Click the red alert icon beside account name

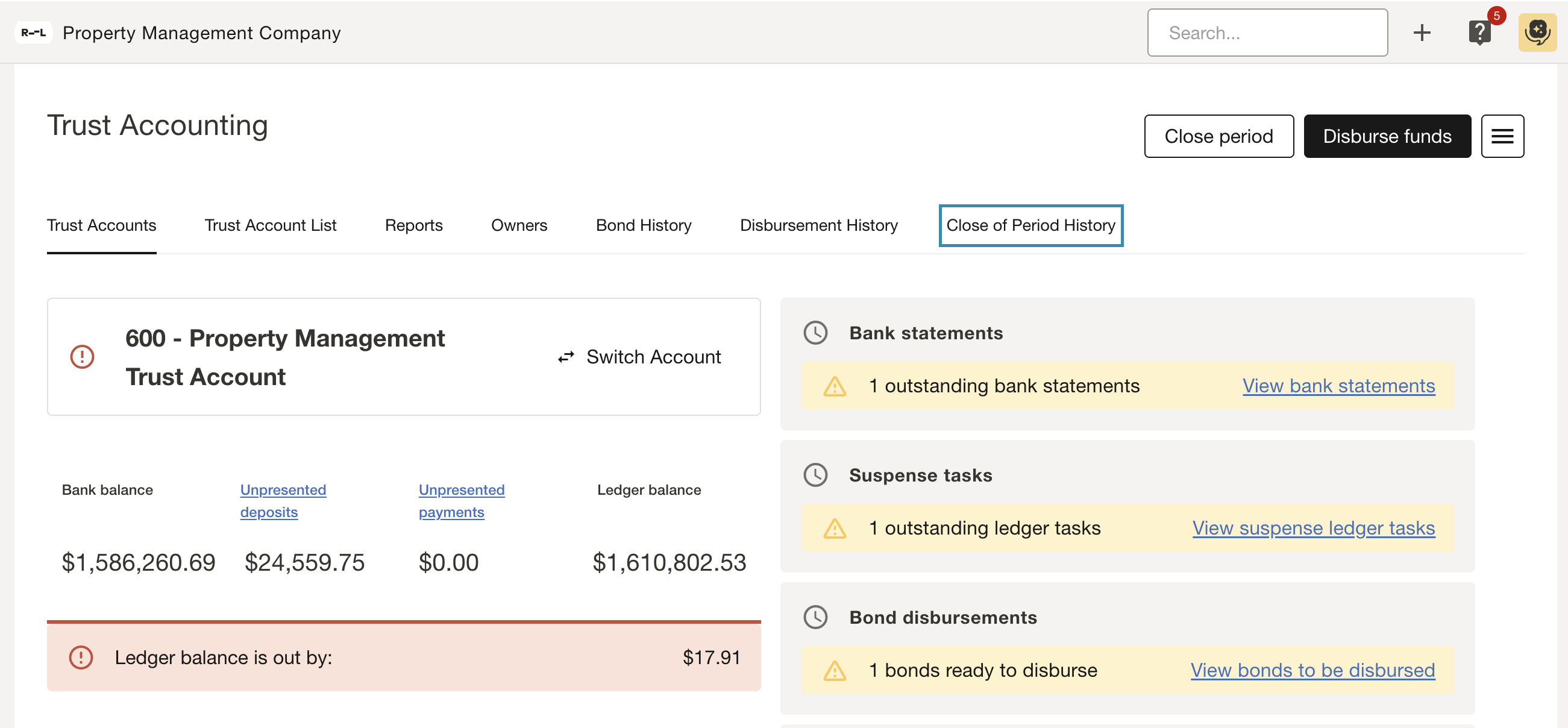[82, 357]
